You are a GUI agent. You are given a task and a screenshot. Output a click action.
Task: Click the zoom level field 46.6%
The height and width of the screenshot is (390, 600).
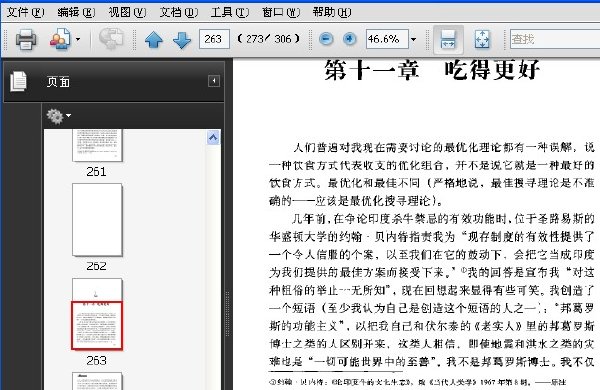pyautogui.click(x=387, y=39)
